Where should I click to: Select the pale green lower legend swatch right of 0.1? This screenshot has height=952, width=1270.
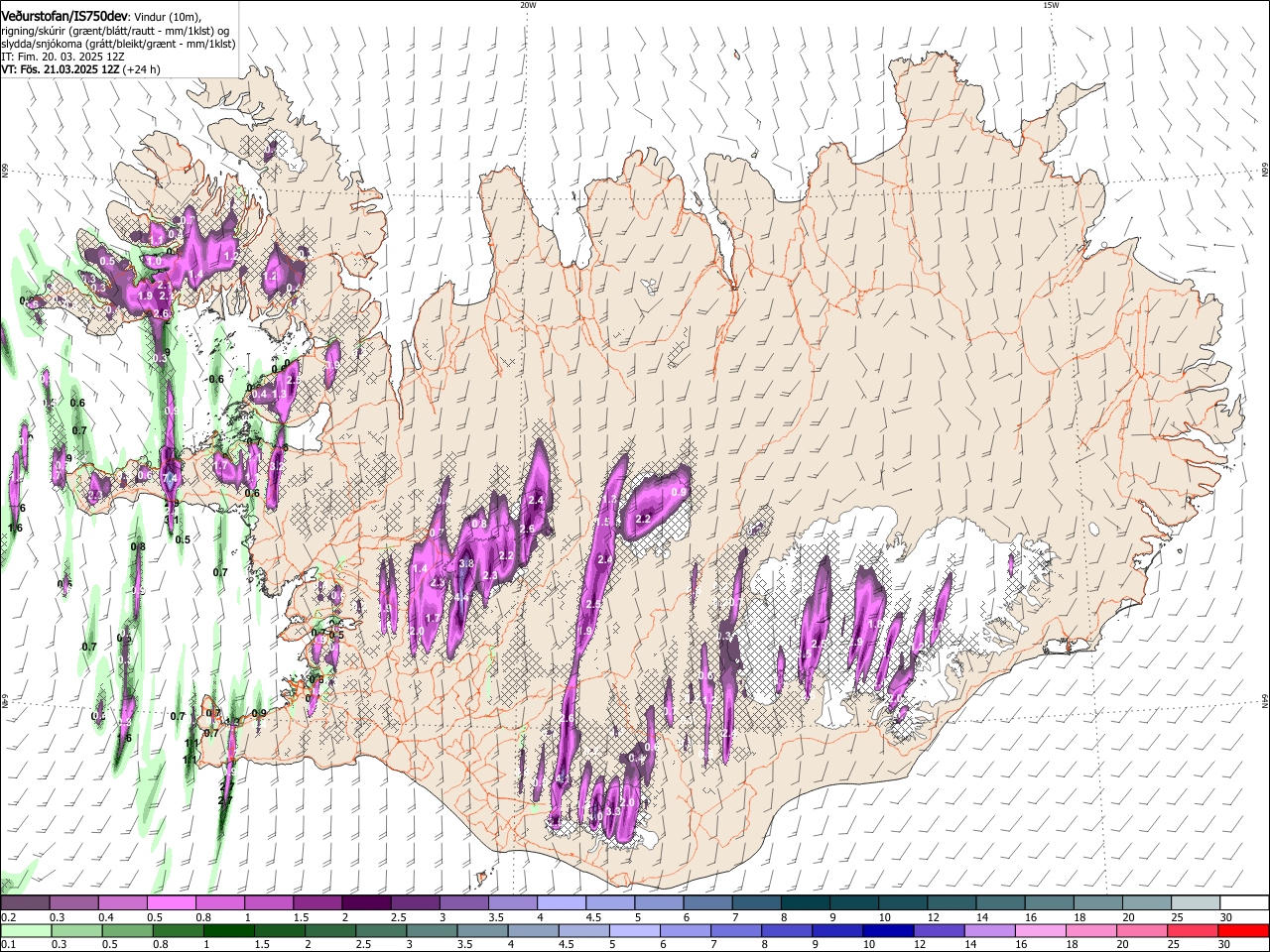25,930
